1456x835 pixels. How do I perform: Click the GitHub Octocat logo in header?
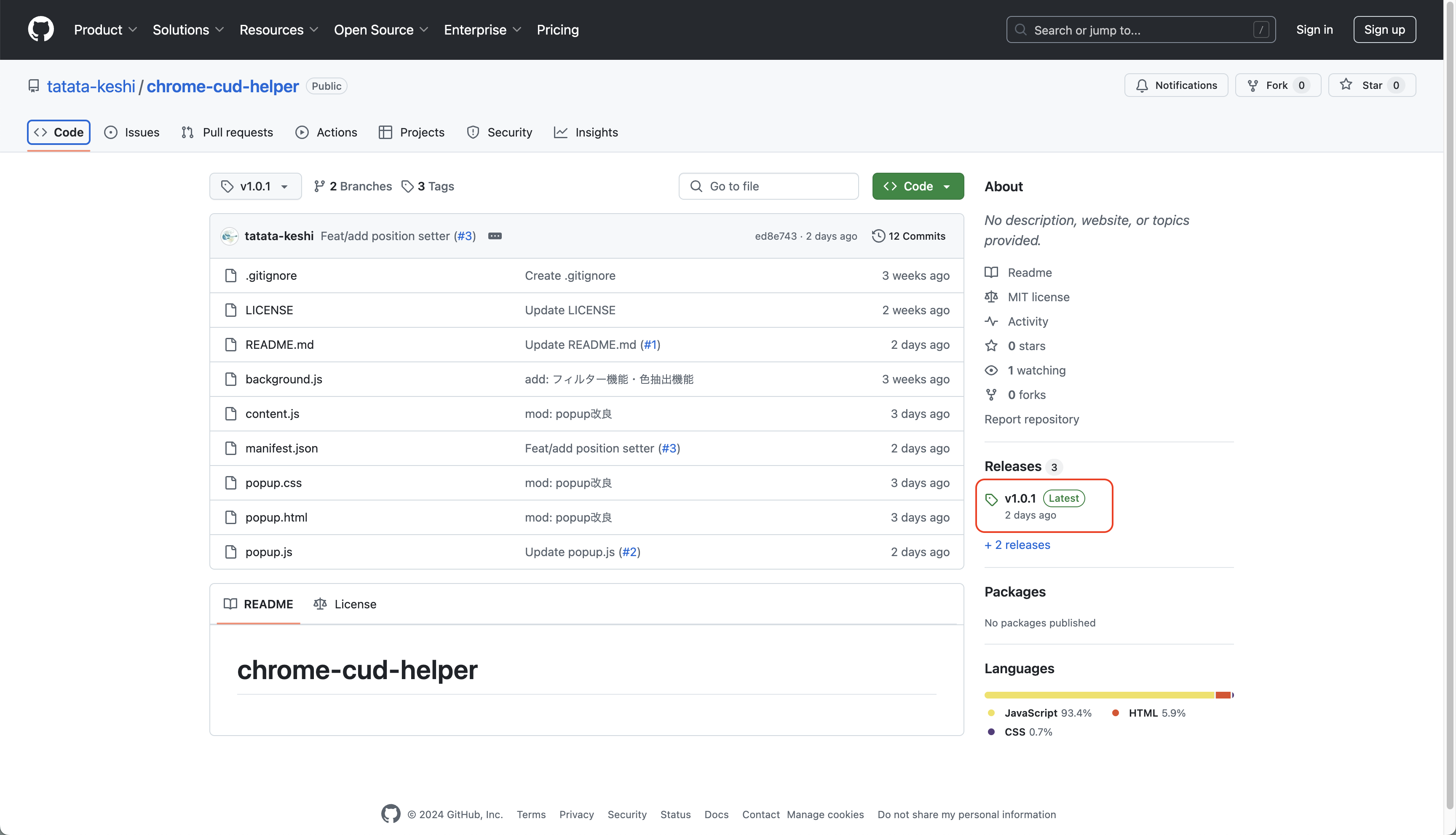point(41,29)
